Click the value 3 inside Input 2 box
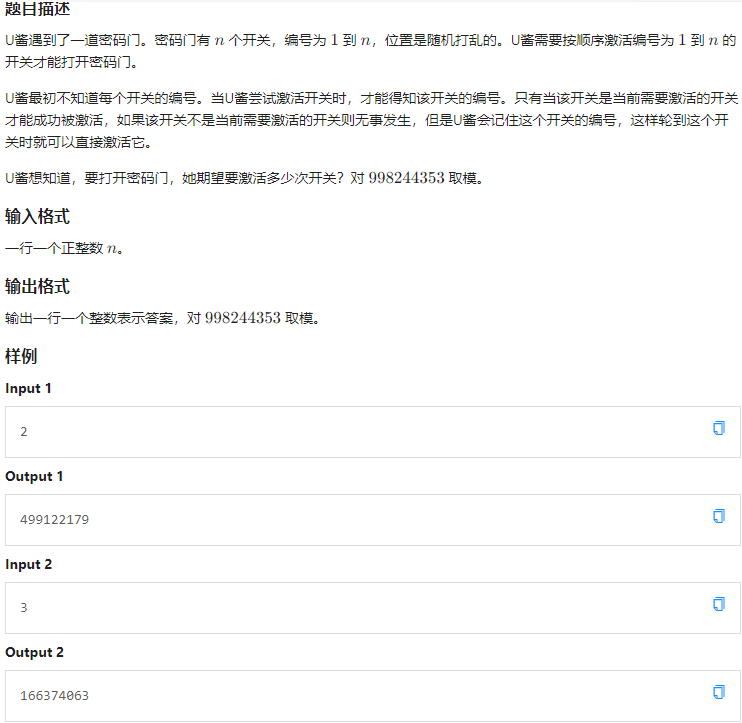742x723 pixels. pos(24,608)
